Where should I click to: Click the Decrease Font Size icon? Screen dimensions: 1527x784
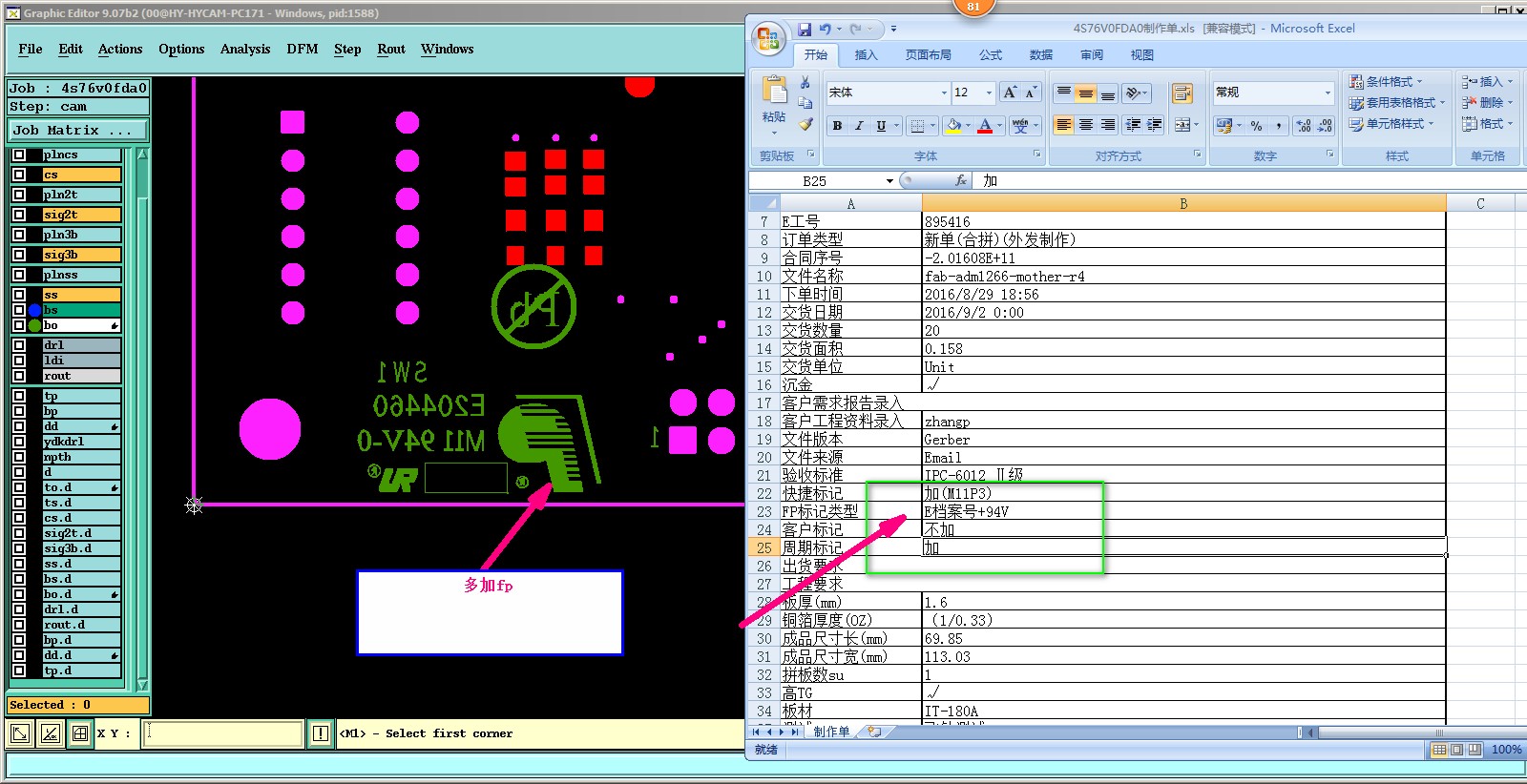coord(1031,93)
